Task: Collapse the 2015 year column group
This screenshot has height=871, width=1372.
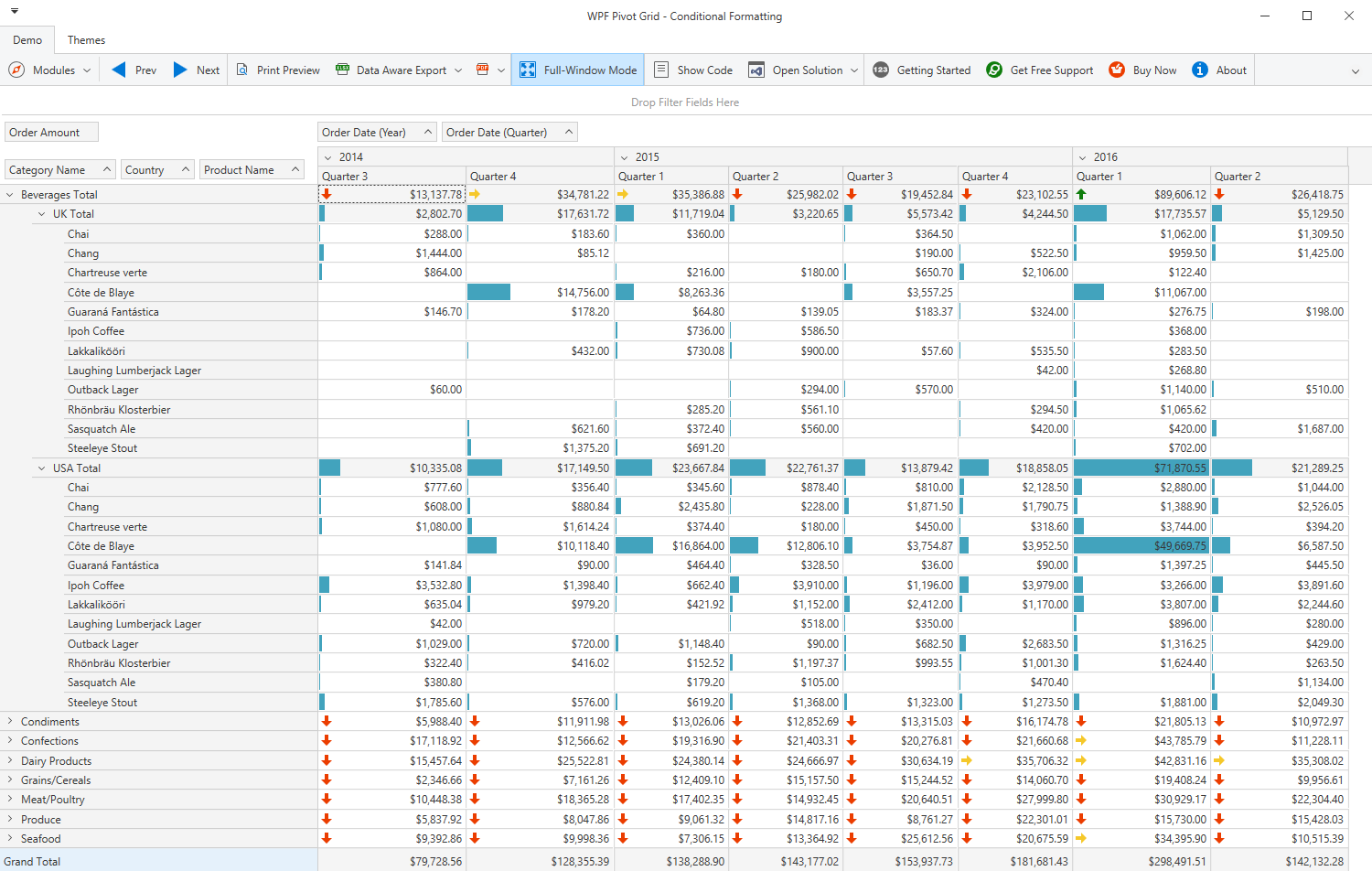Action: [625, 157]
